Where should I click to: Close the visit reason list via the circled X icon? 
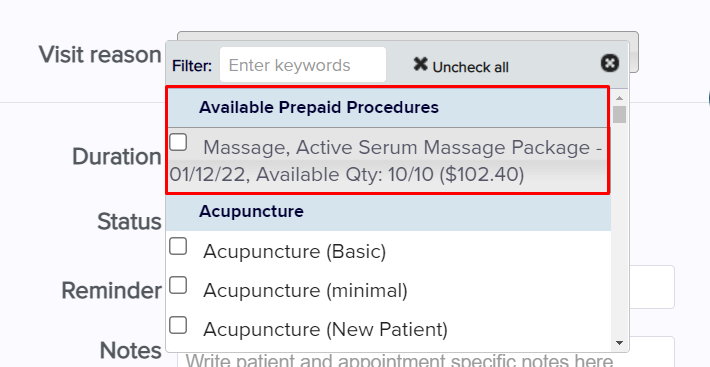point(609,63)
